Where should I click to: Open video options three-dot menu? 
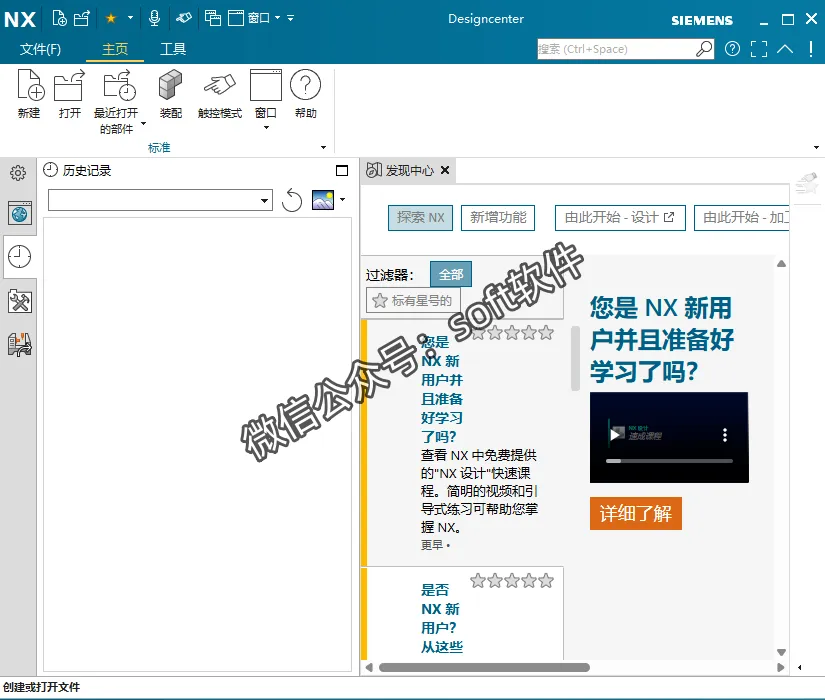(725, 435)
